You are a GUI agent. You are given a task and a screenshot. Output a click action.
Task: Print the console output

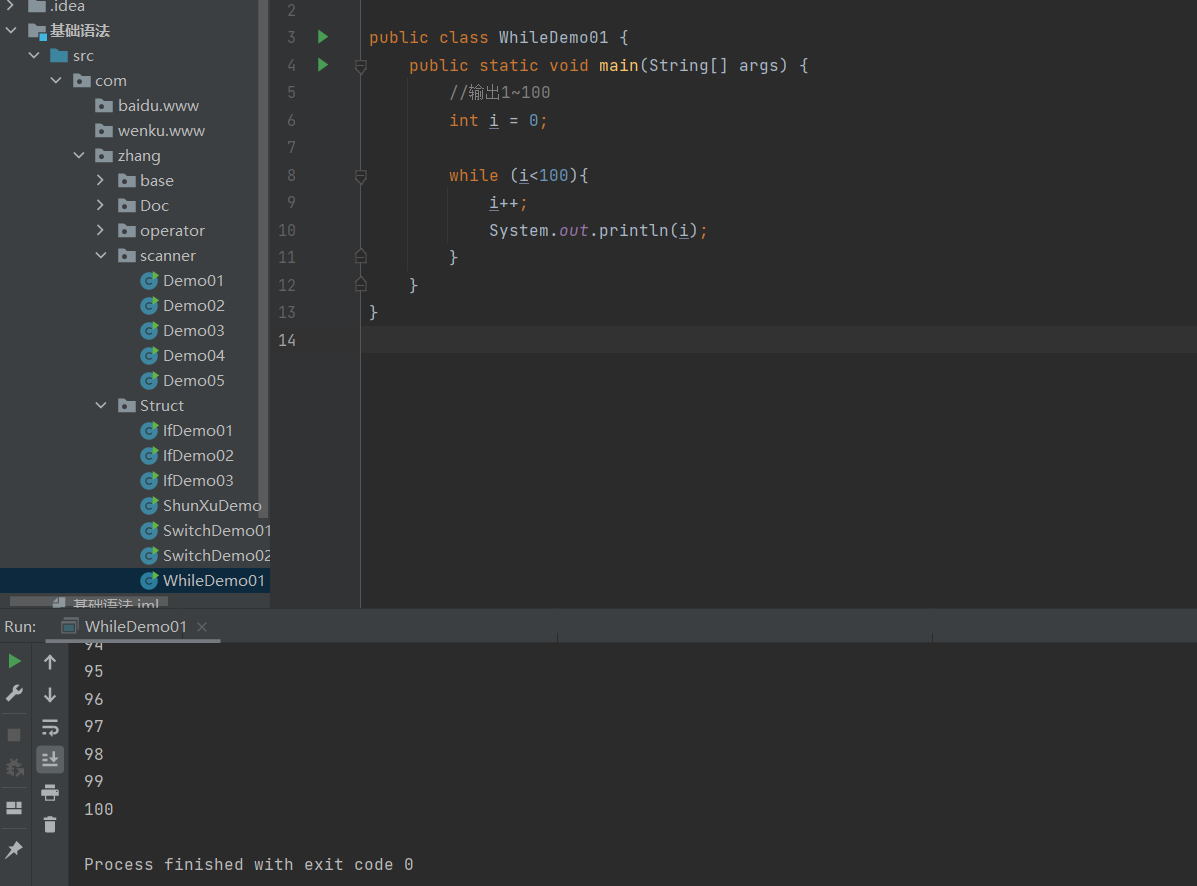50,792
